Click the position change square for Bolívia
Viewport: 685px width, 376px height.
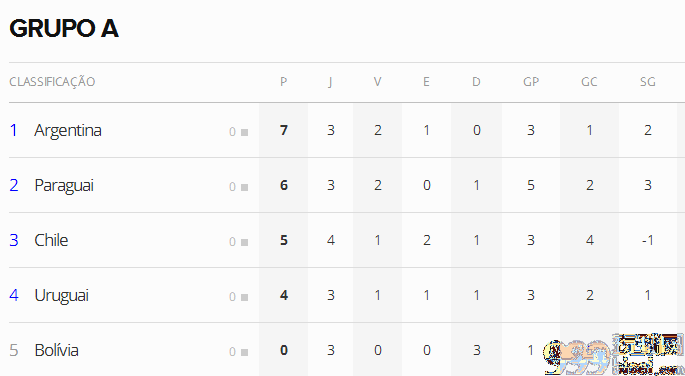coord(244,352)
